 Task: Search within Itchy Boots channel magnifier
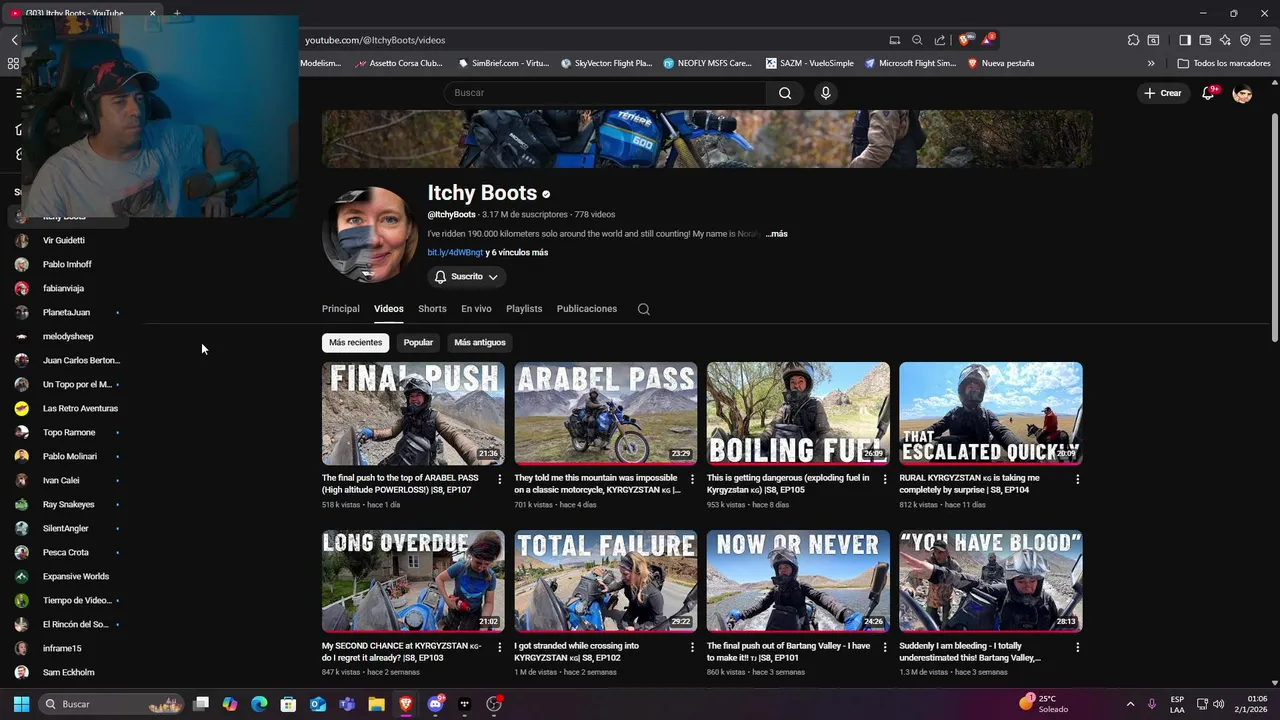(x=644, y=309)
